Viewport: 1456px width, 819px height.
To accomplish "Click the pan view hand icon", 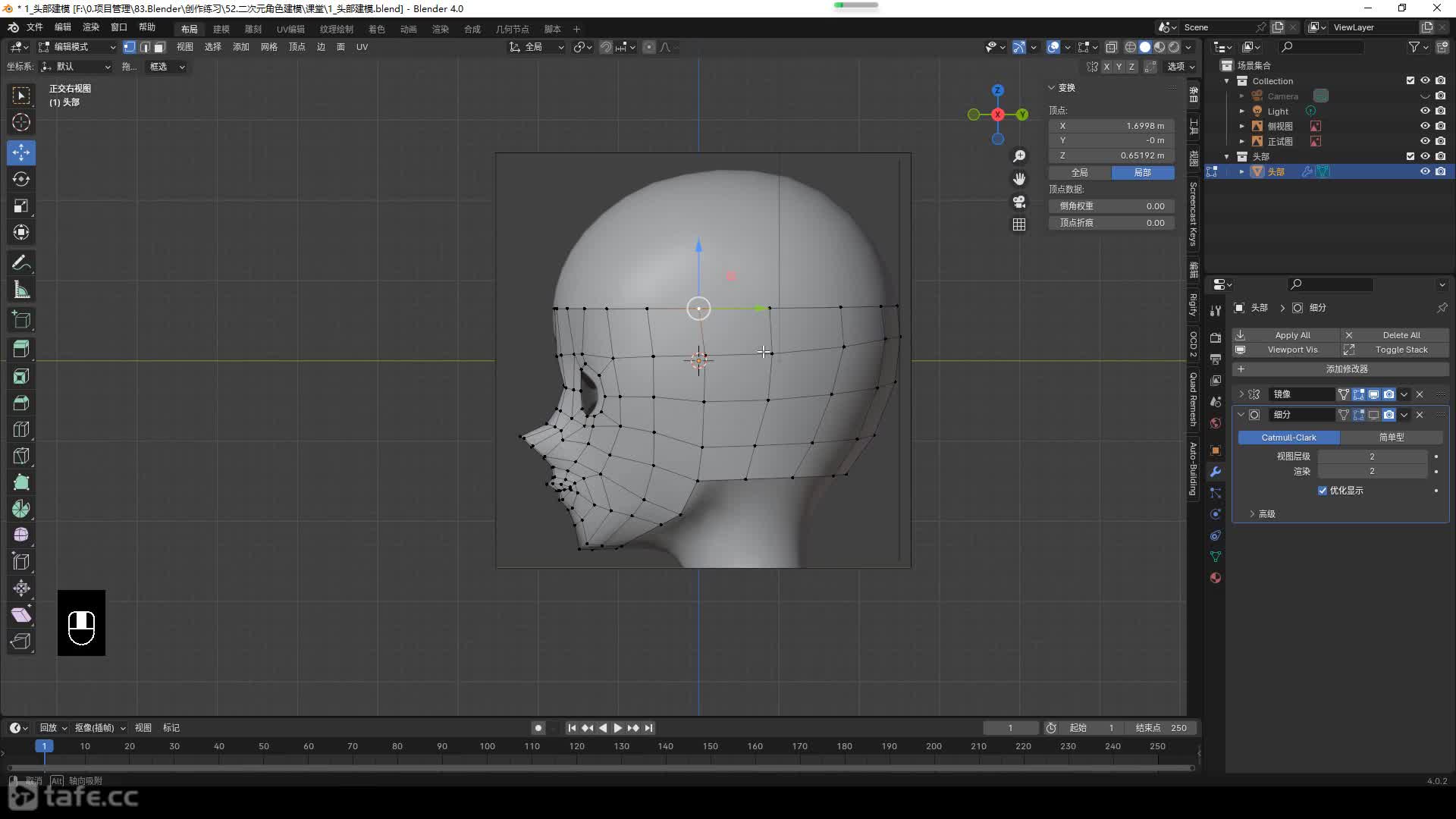I will (x=1019, y=179).
